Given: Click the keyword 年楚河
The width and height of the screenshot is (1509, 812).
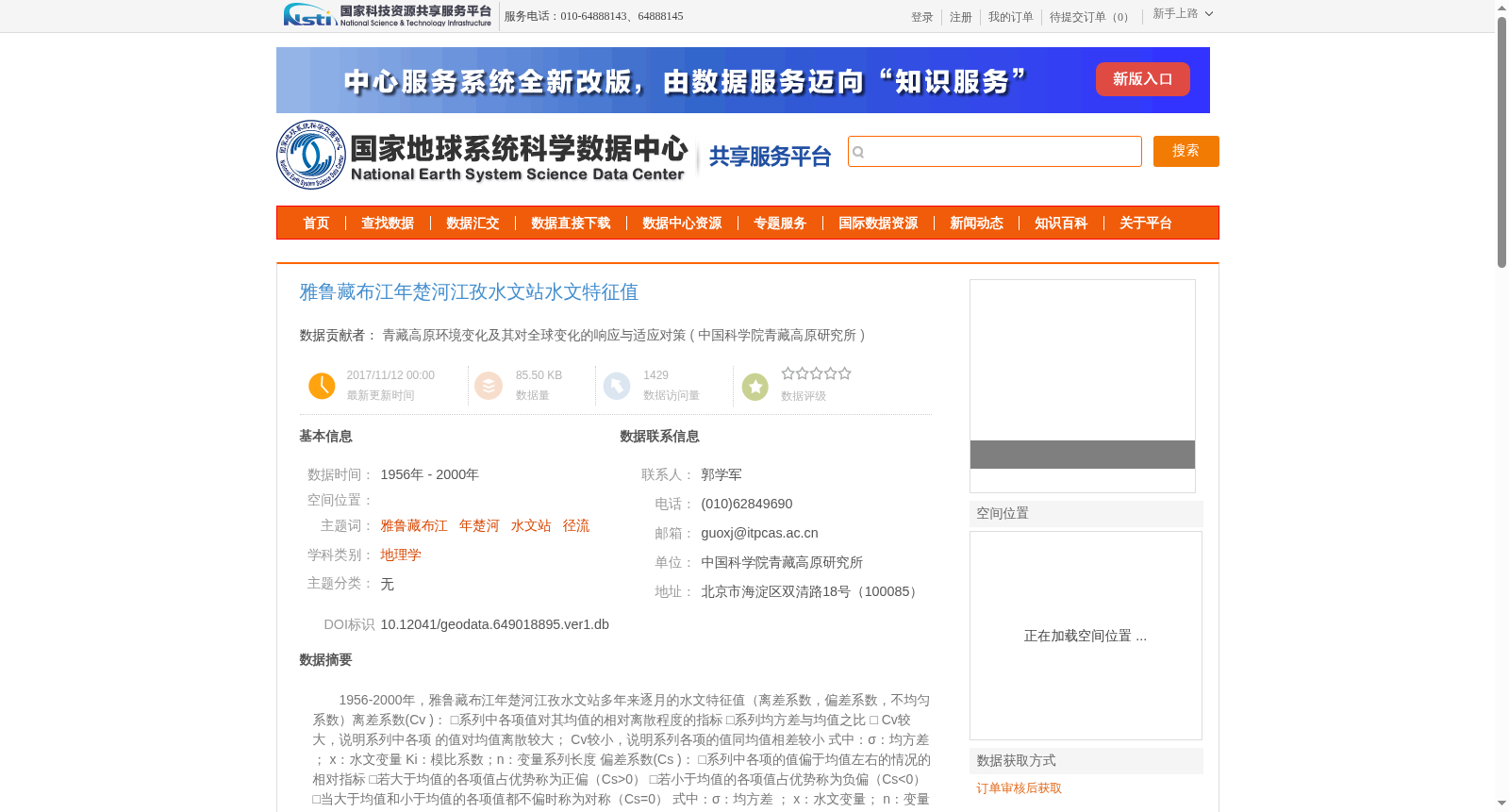Looking at the screenshot, I should tap(479, 526).
